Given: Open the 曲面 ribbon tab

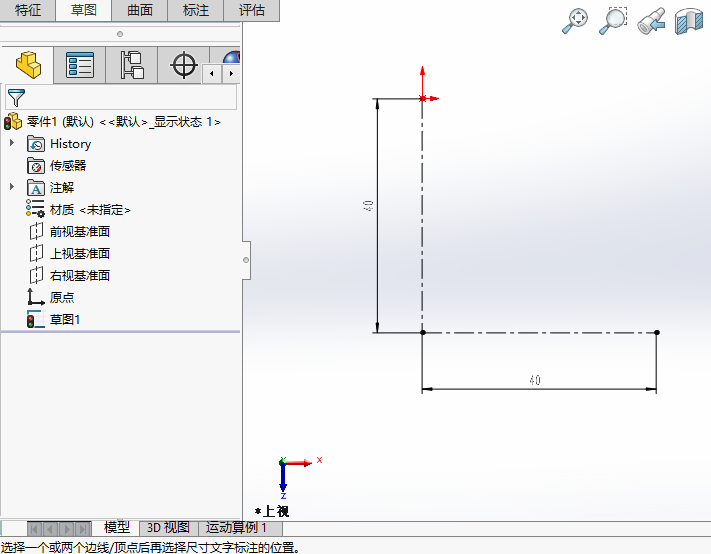Looking at the screenshot, I should [x=140, y=10].
